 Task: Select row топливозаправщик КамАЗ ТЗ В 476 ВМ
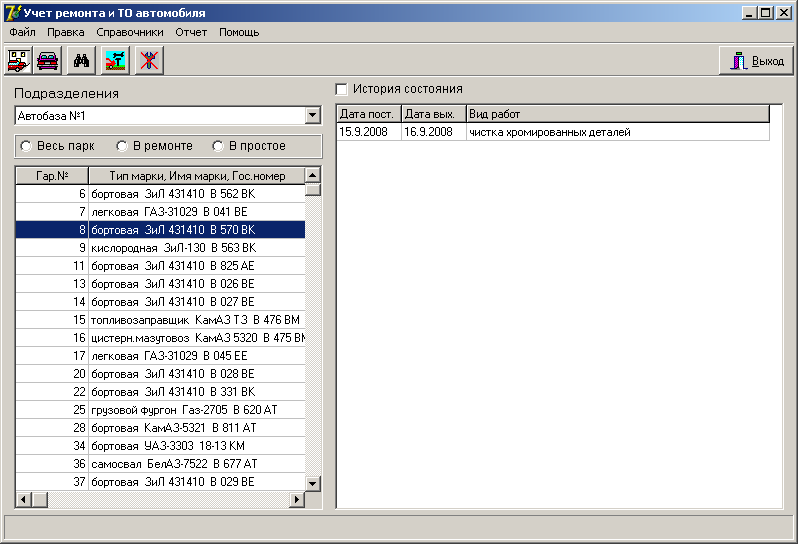160,320
